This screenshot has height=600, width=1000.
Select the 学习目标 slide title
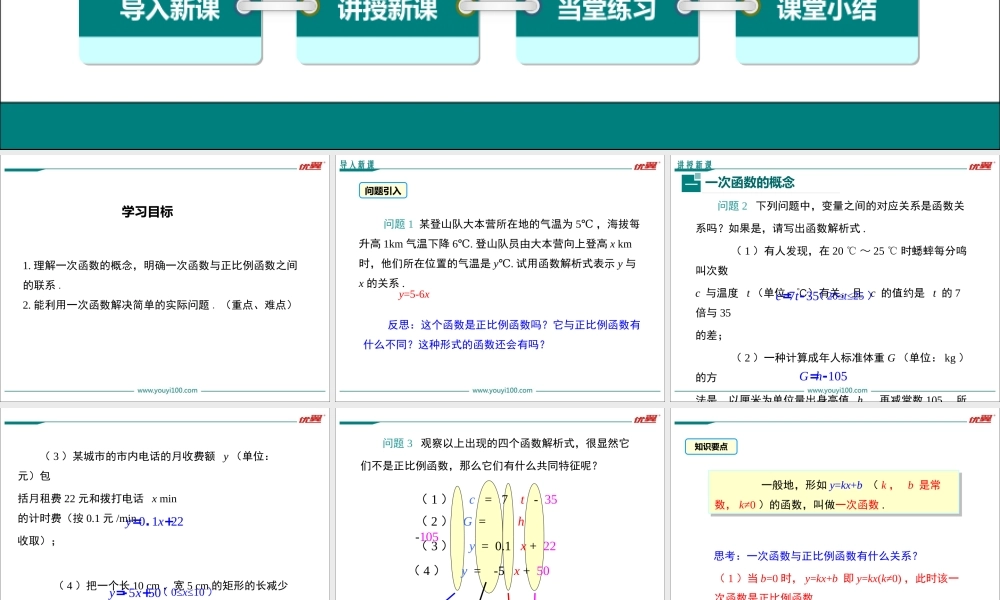pos(147,212)
